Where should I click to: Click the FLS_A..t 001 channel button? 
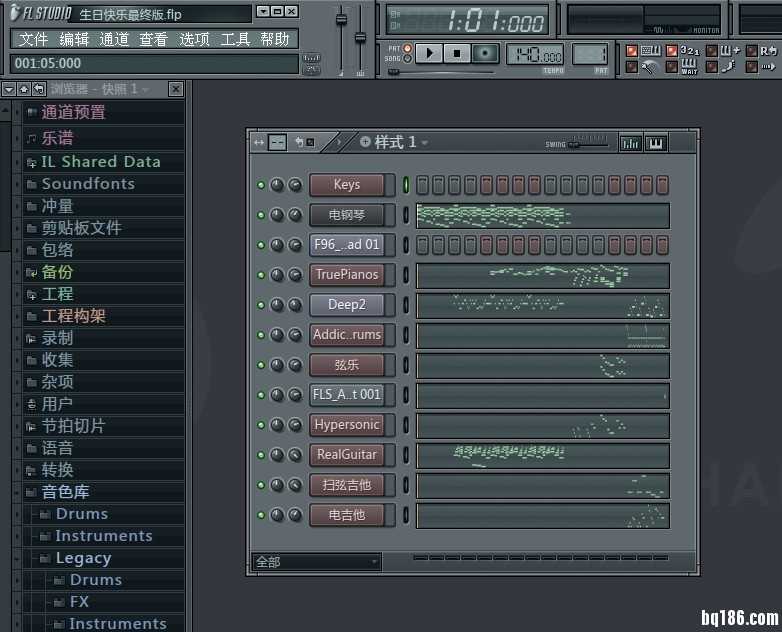(x=347, y=395)
